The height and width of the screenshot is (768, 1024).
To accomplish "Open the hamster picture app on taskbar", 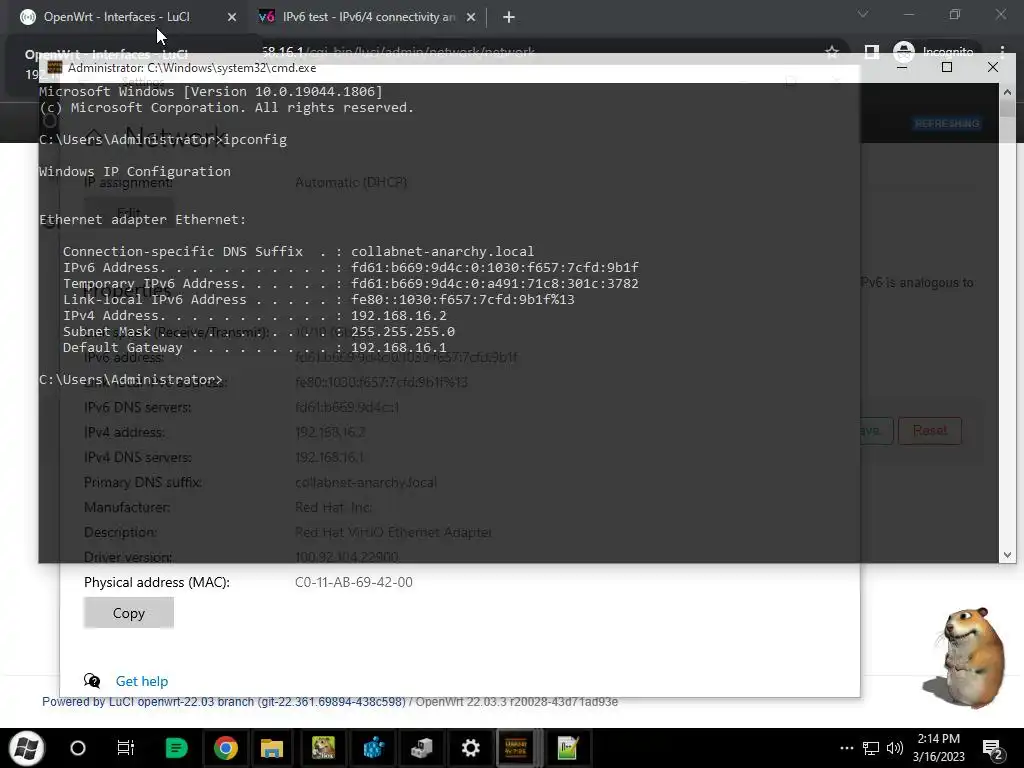I will point(323,748).
